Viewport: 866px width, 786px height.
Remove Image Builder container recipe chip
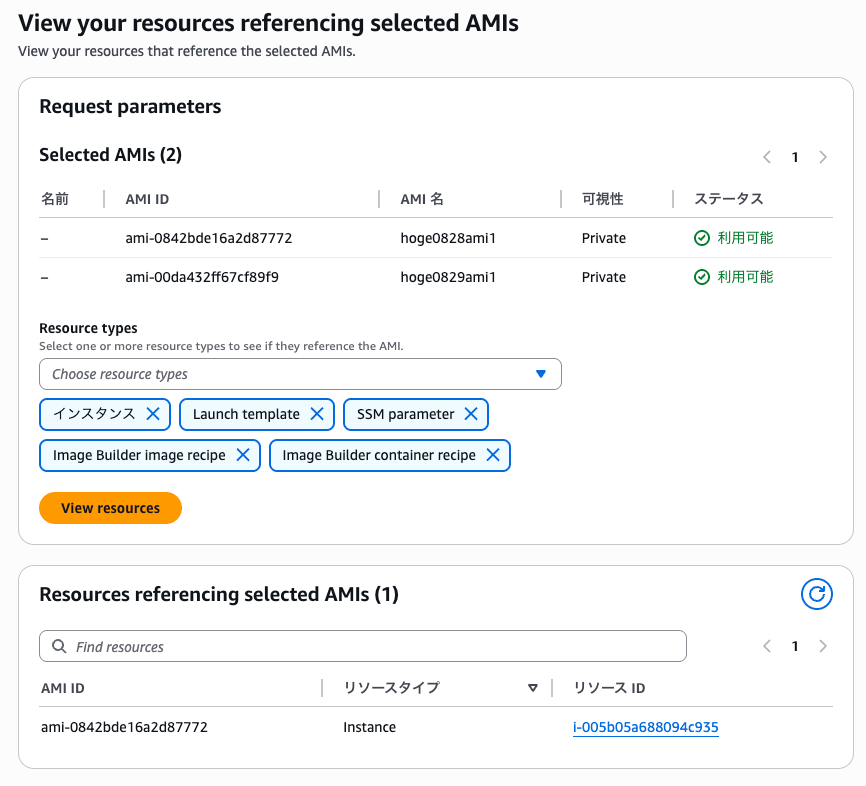pyautogui.click(x=493, y=455)
